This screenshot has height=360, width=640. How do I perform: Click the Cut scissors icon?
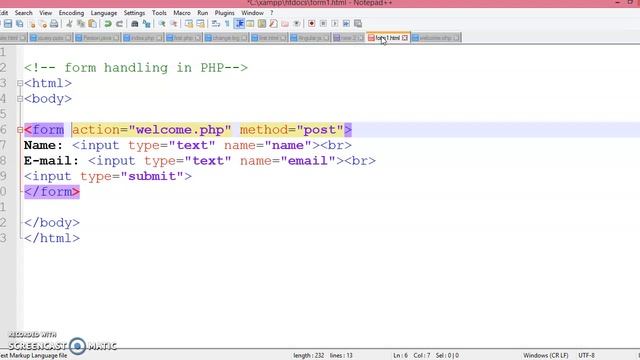[x=69, y=24]
